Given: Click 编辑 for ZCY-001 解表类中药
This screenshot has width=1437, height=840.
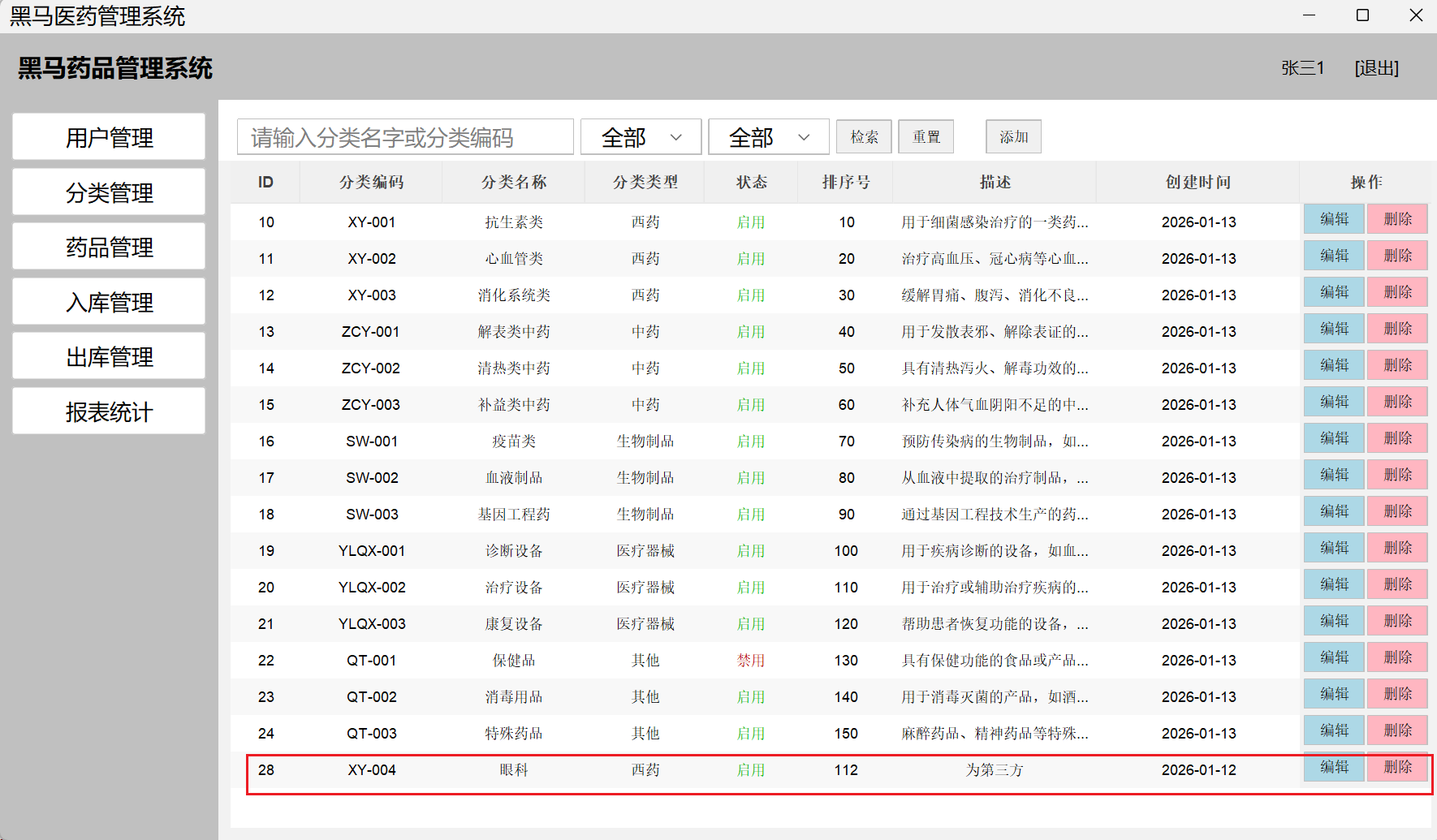Looking at the screenshot, I should [x=1334, y=329].
